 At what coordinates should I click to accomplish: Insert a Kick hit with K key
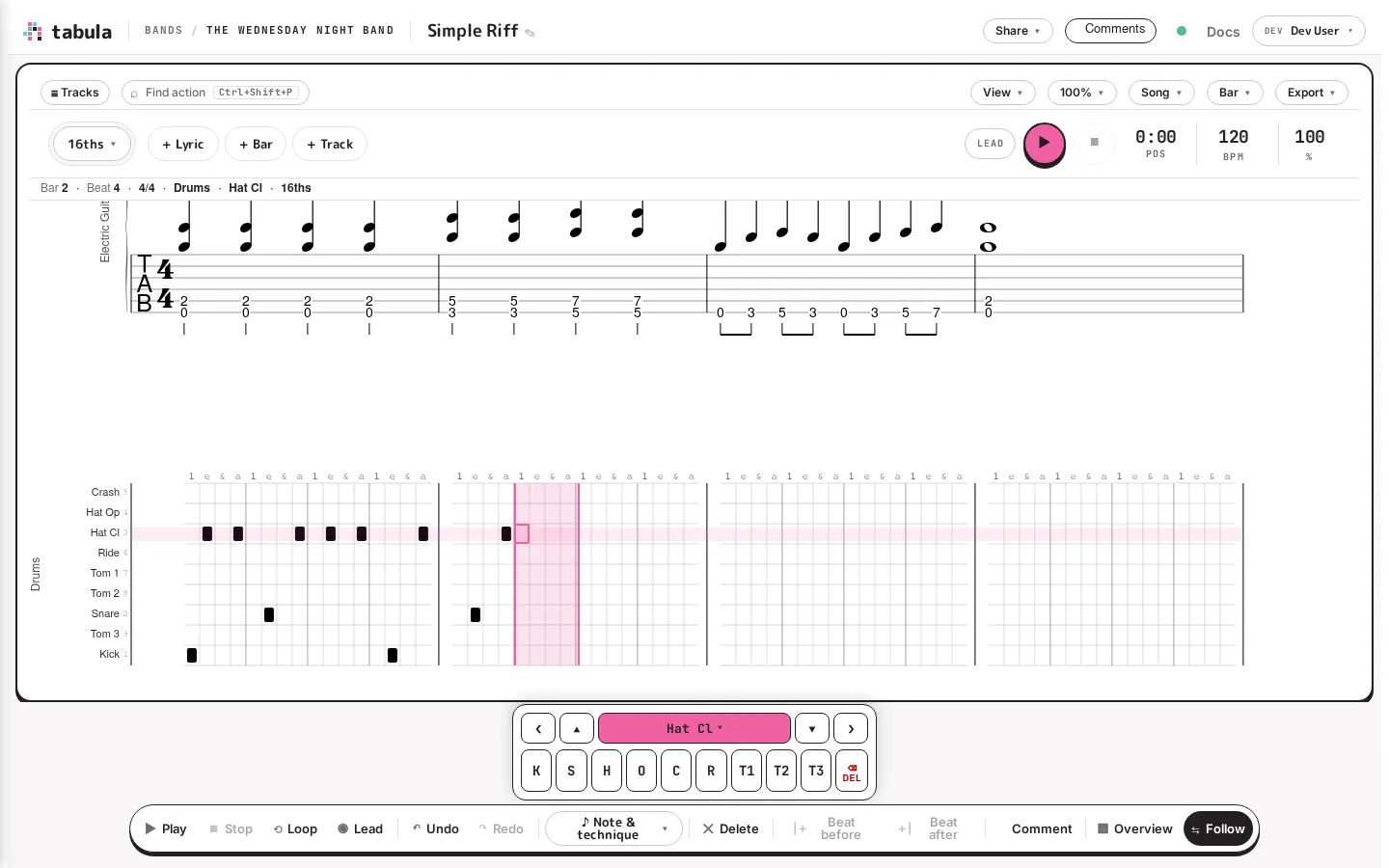click(536, 771)
